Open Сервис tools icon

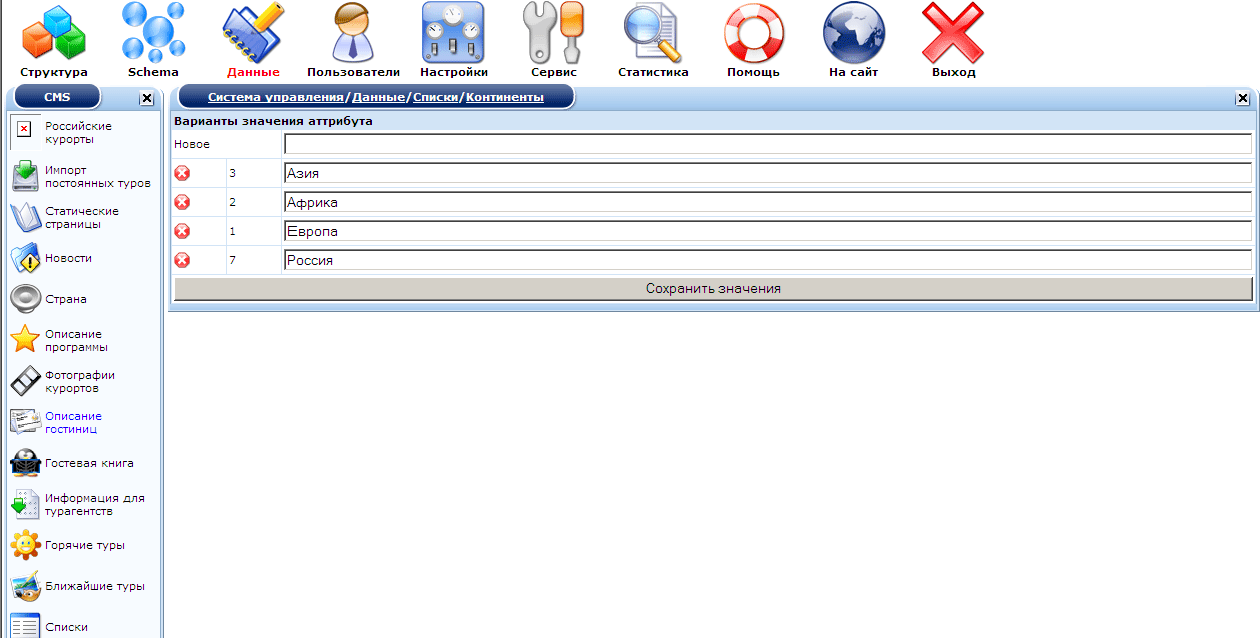click(x=553, y=33)
